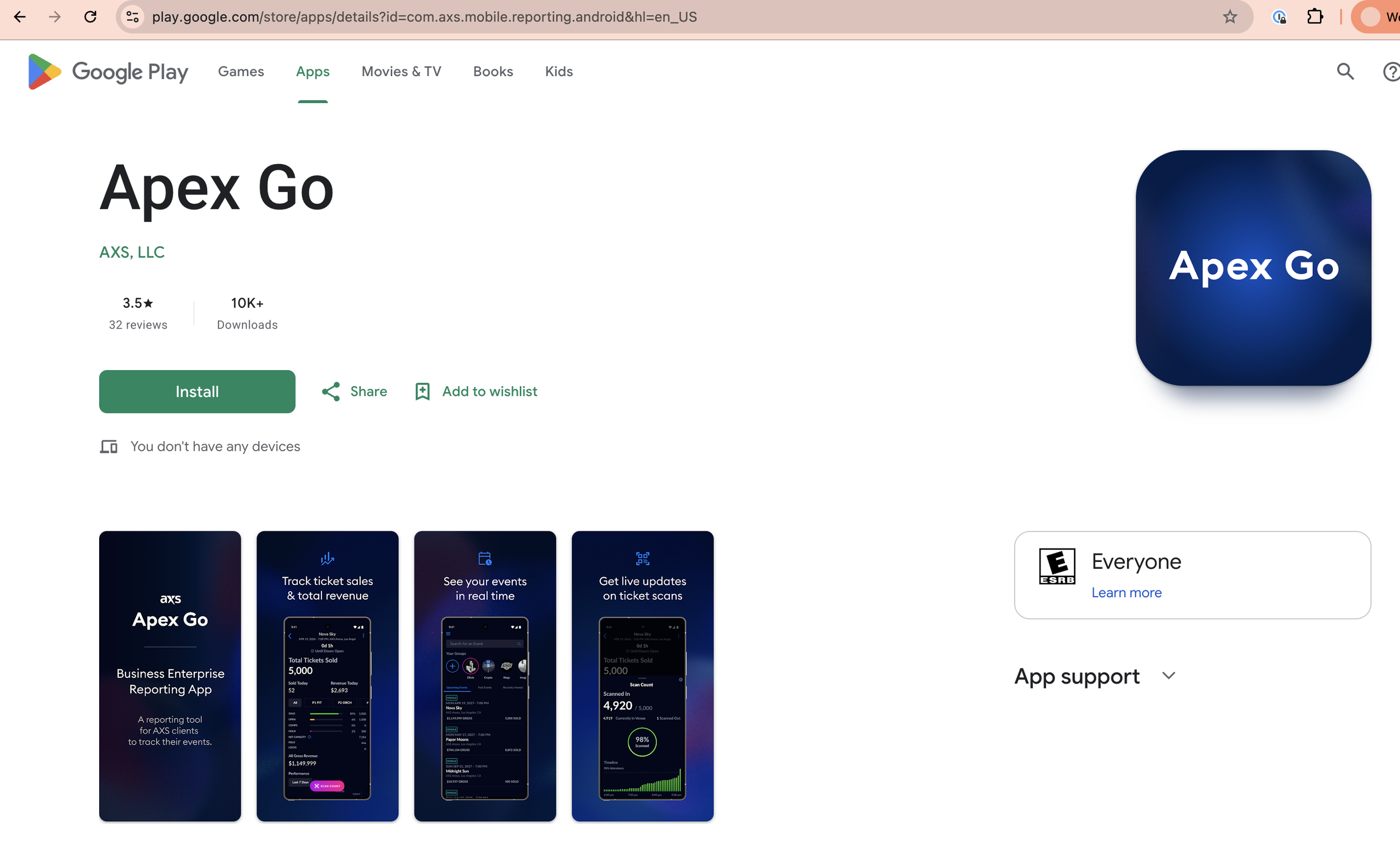The height and width of the screenshot is (852, 1400).
Task: Open the AXS, LLC developer link
Action: click(132, 252)
